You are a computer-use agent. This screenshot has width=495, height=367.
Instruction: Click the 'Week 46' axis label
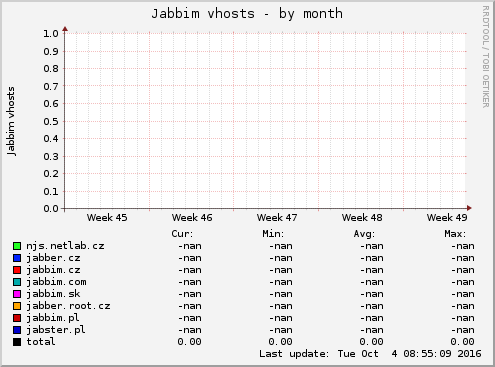coord(192,218)
